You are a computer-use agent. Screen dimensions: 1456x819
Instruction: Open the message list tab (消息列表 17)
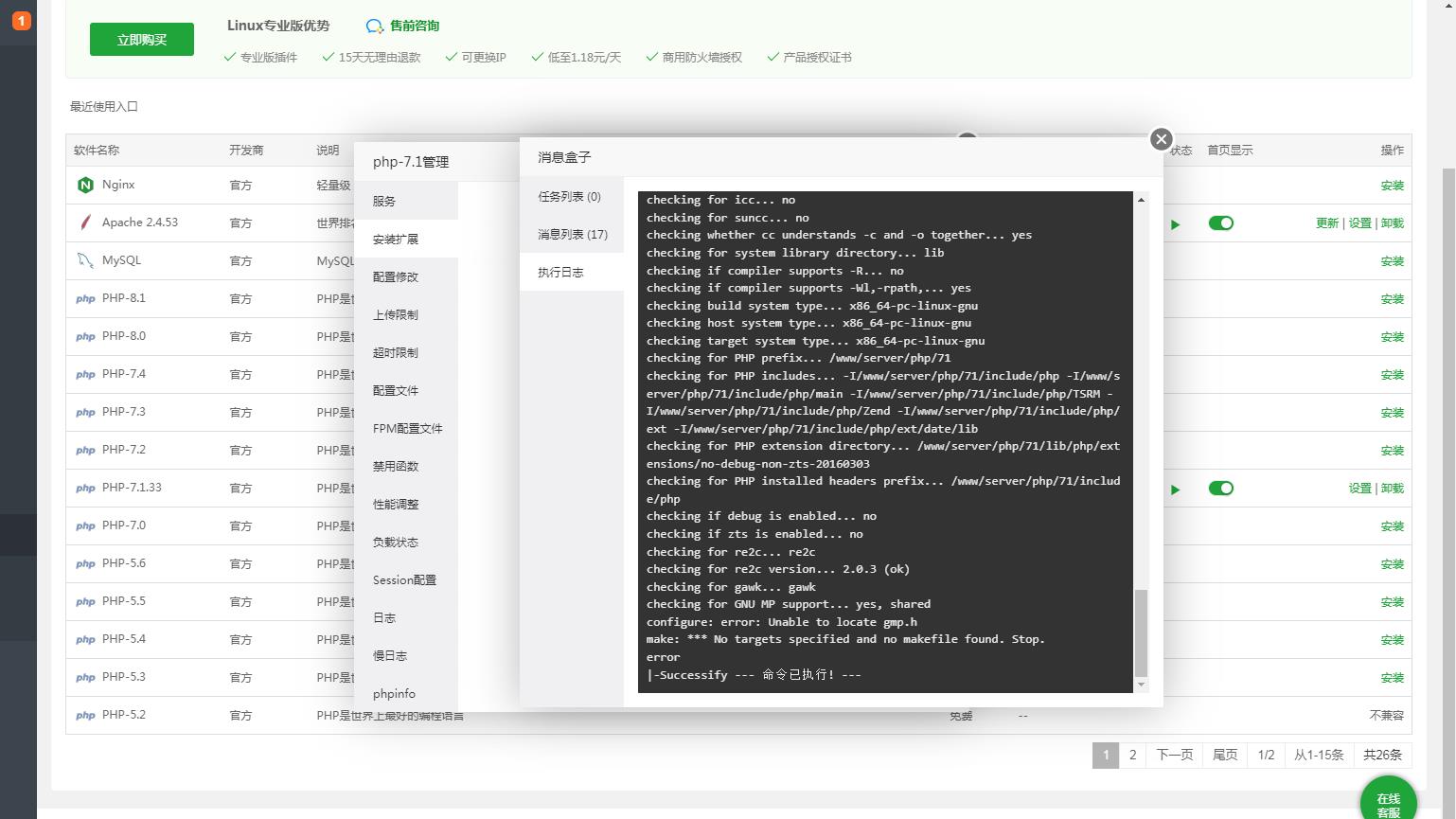pyautogui.click(x=572, y=234)
